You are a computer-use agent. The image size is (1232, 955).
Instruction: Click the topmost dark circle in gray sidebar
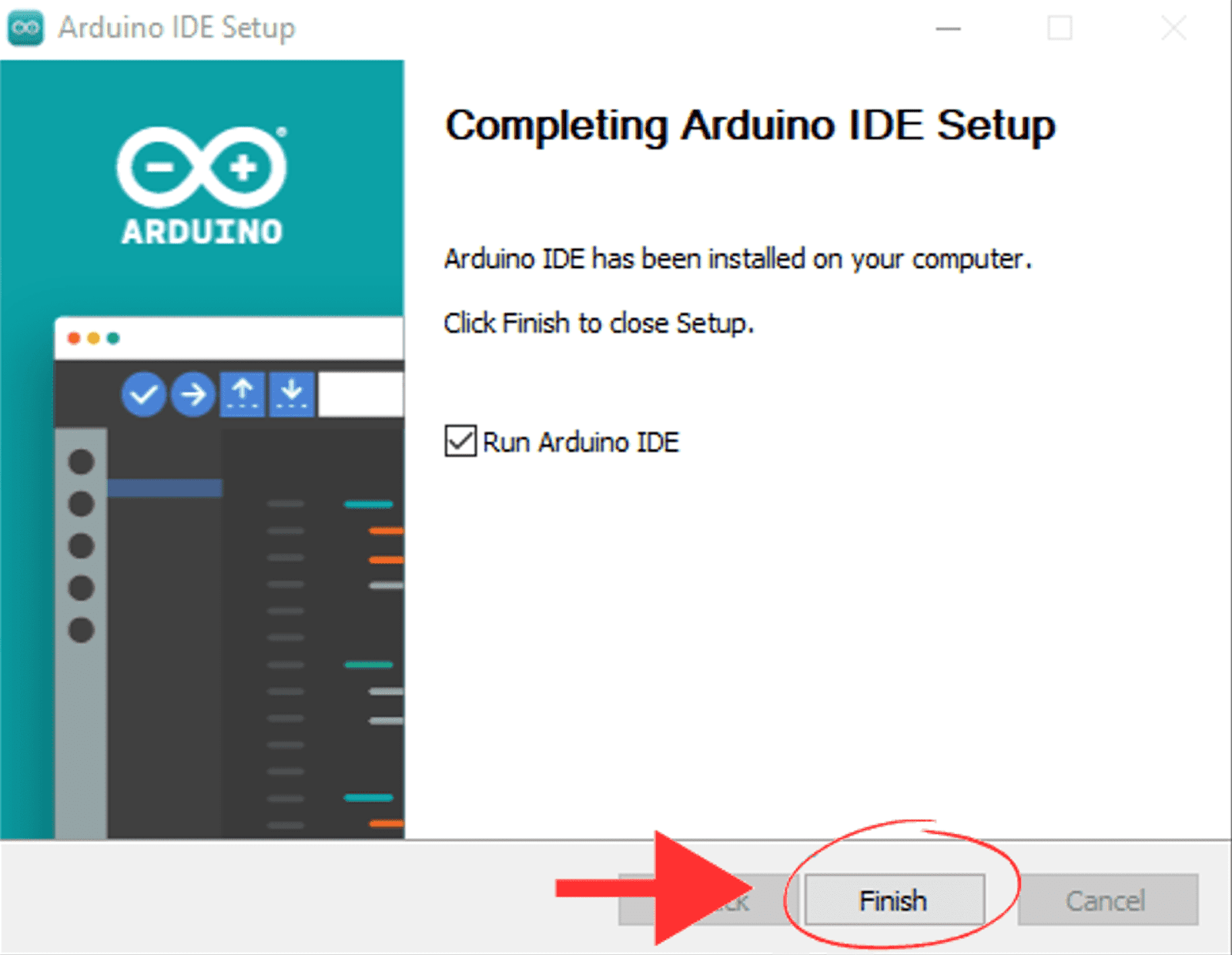pos(81,462)
